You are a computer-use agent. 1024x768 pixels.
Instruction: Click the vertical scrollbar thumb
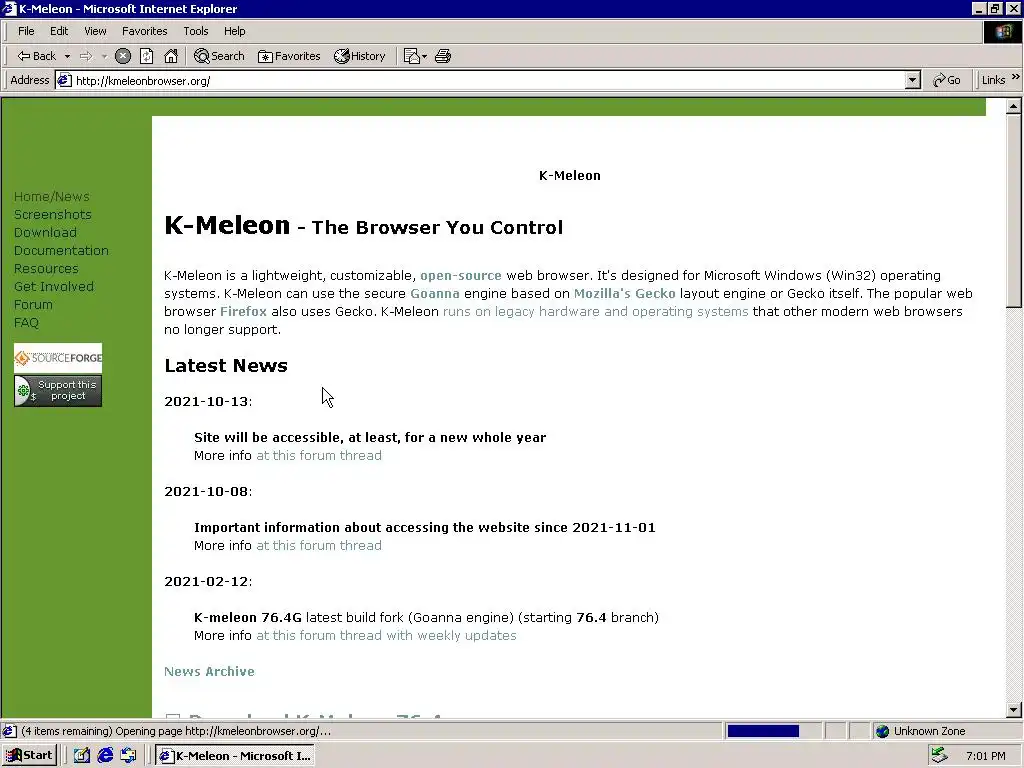(x=1013, y=210)
